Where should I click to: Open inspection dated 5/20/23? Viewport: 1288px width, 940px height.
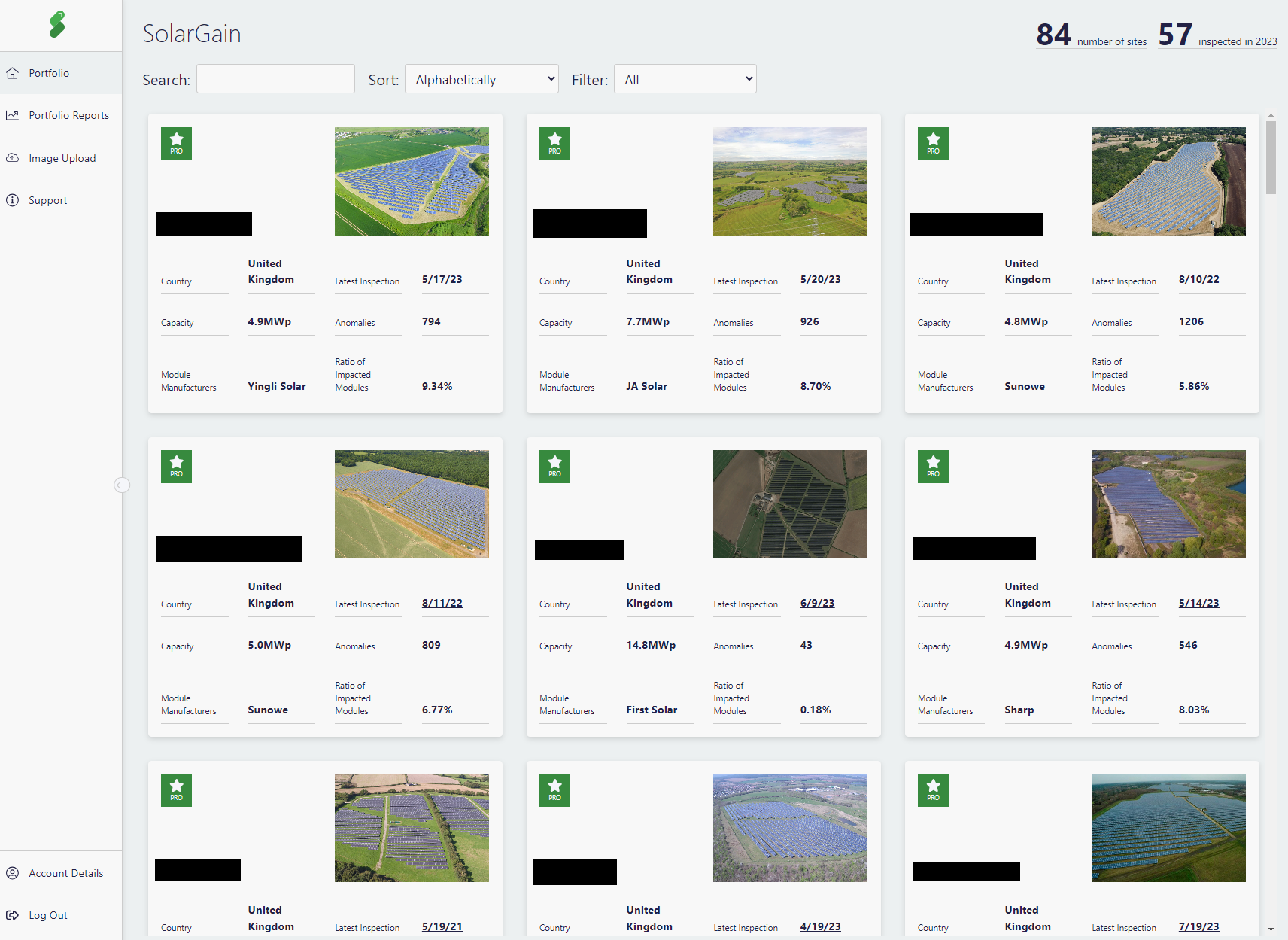click(821, 279)
